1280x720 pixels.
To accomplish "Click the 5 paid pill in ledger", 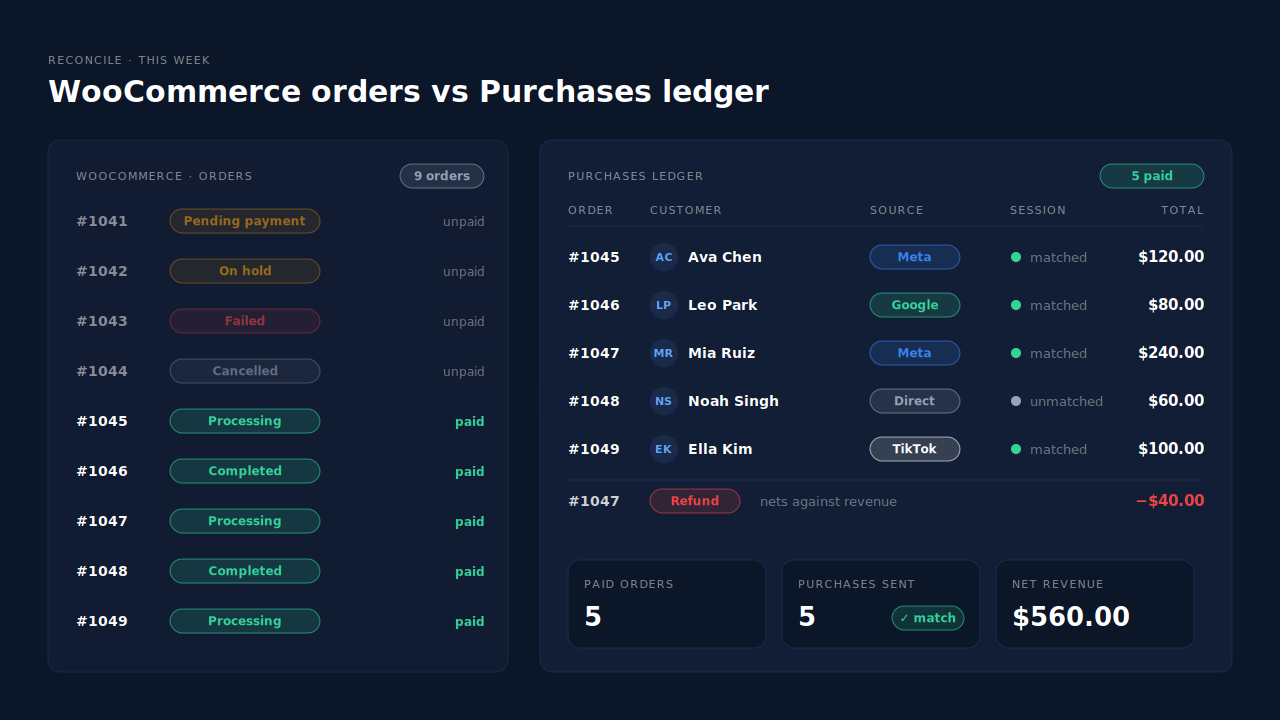I will (1152, 176).
